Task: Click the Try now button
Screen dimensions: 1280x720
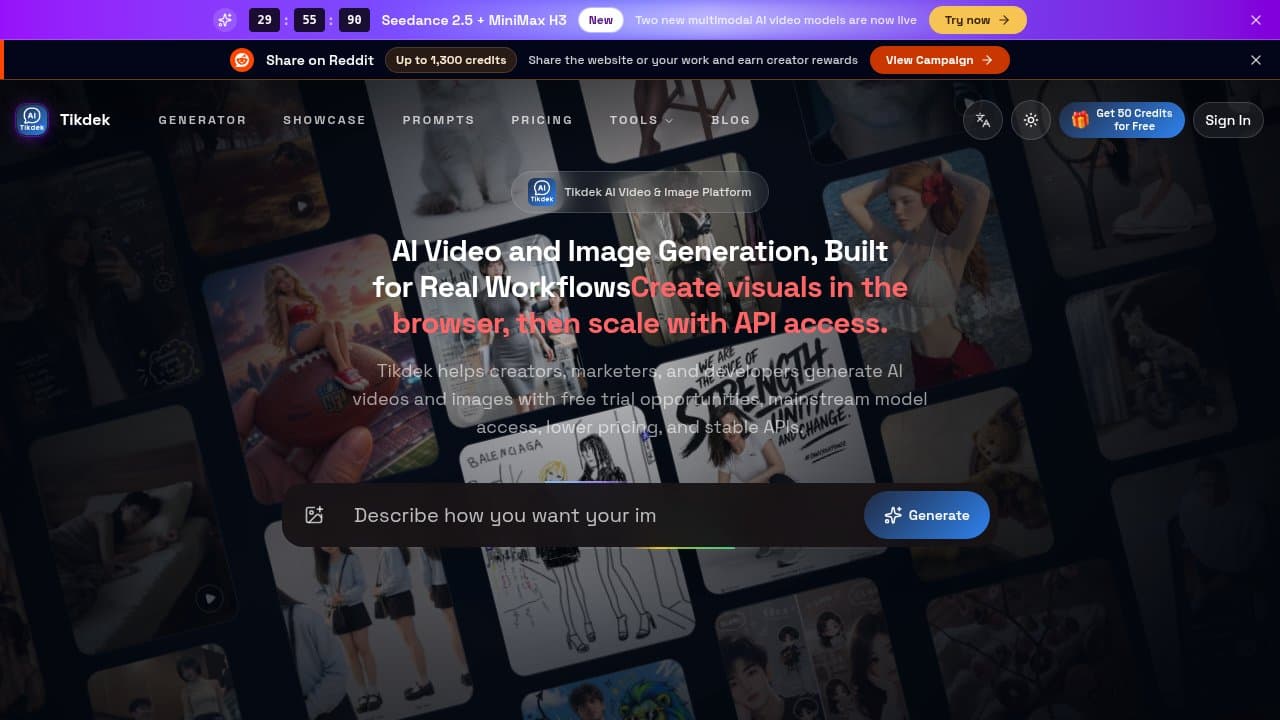Action: point(978,20)
